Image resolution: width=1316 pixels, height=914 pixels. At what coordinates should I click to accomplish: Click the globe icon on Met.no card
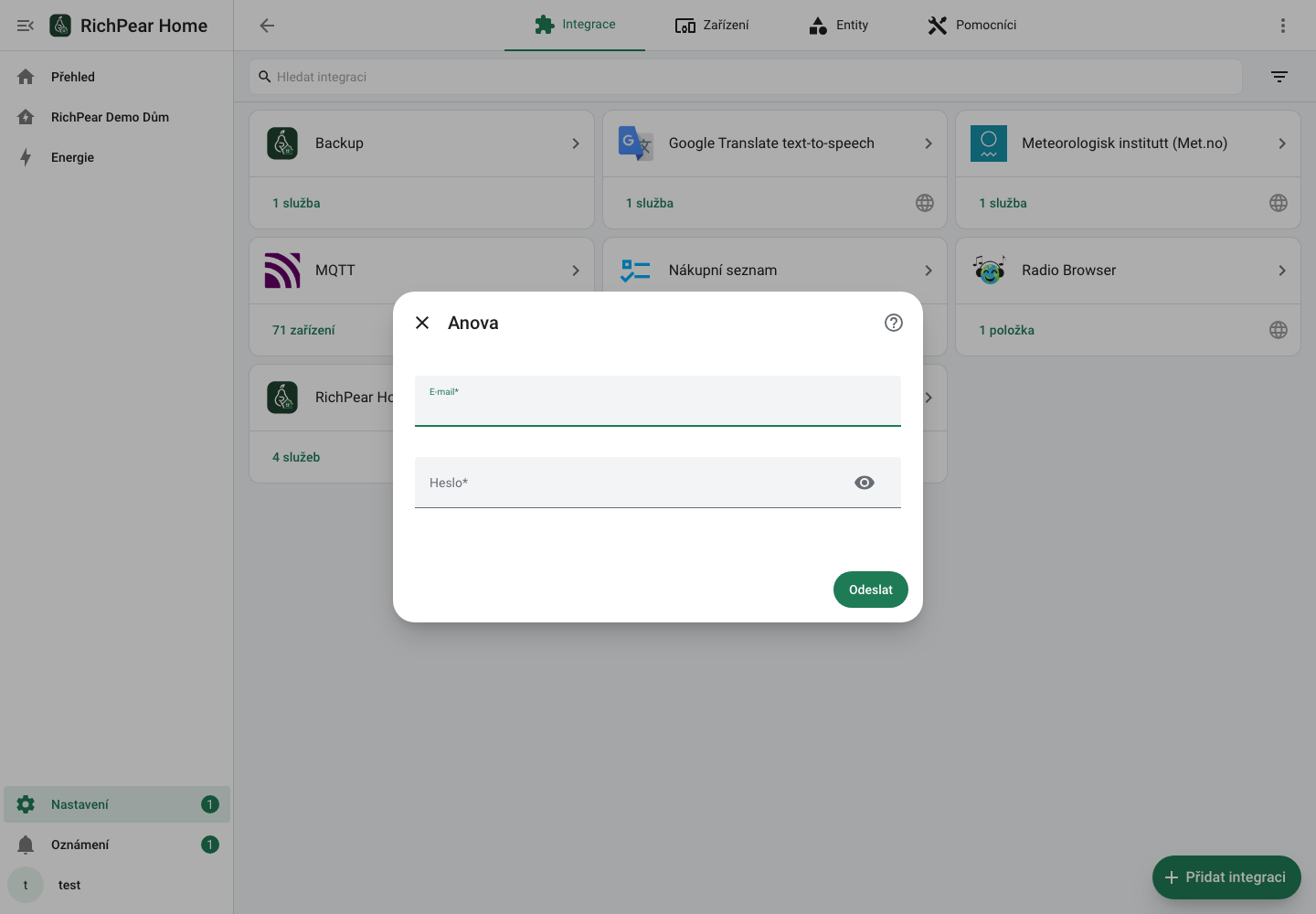pos(1279,203)
